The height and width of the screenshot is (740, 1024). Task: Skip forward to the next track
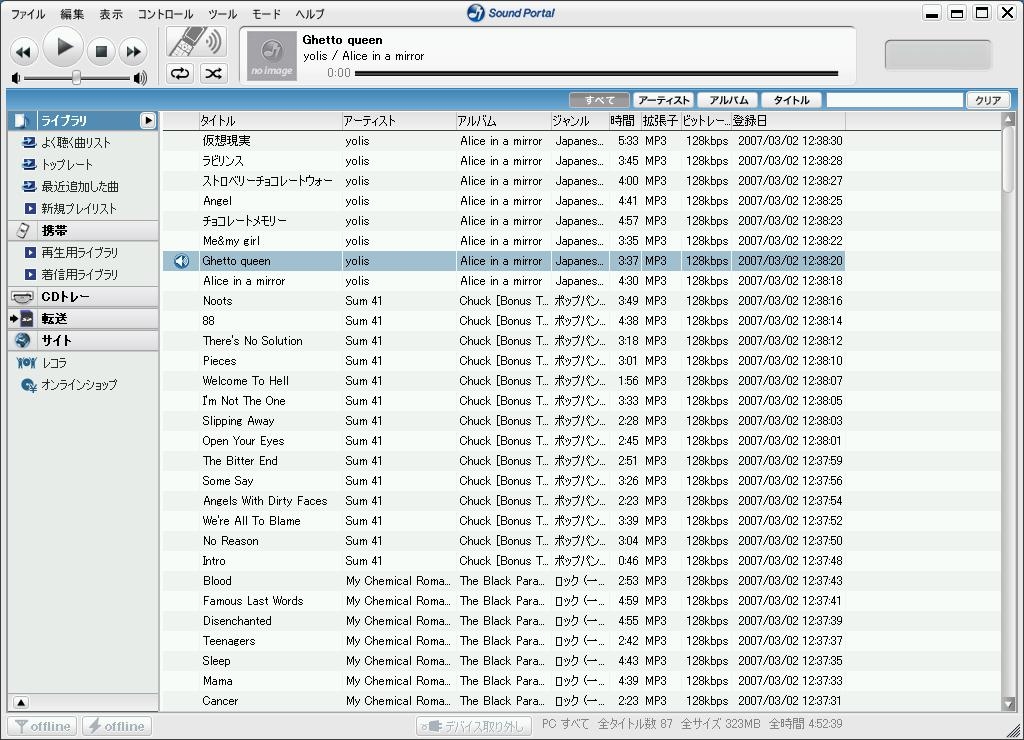coord(134,52)
